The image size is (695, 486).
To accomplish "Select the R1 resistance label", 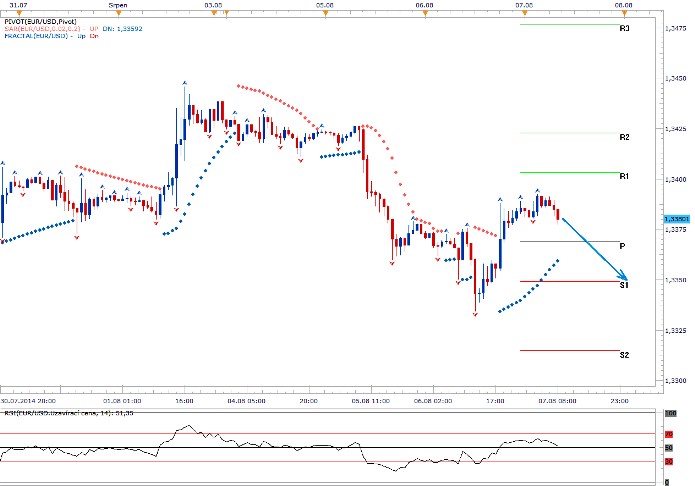I will [624, 176].
